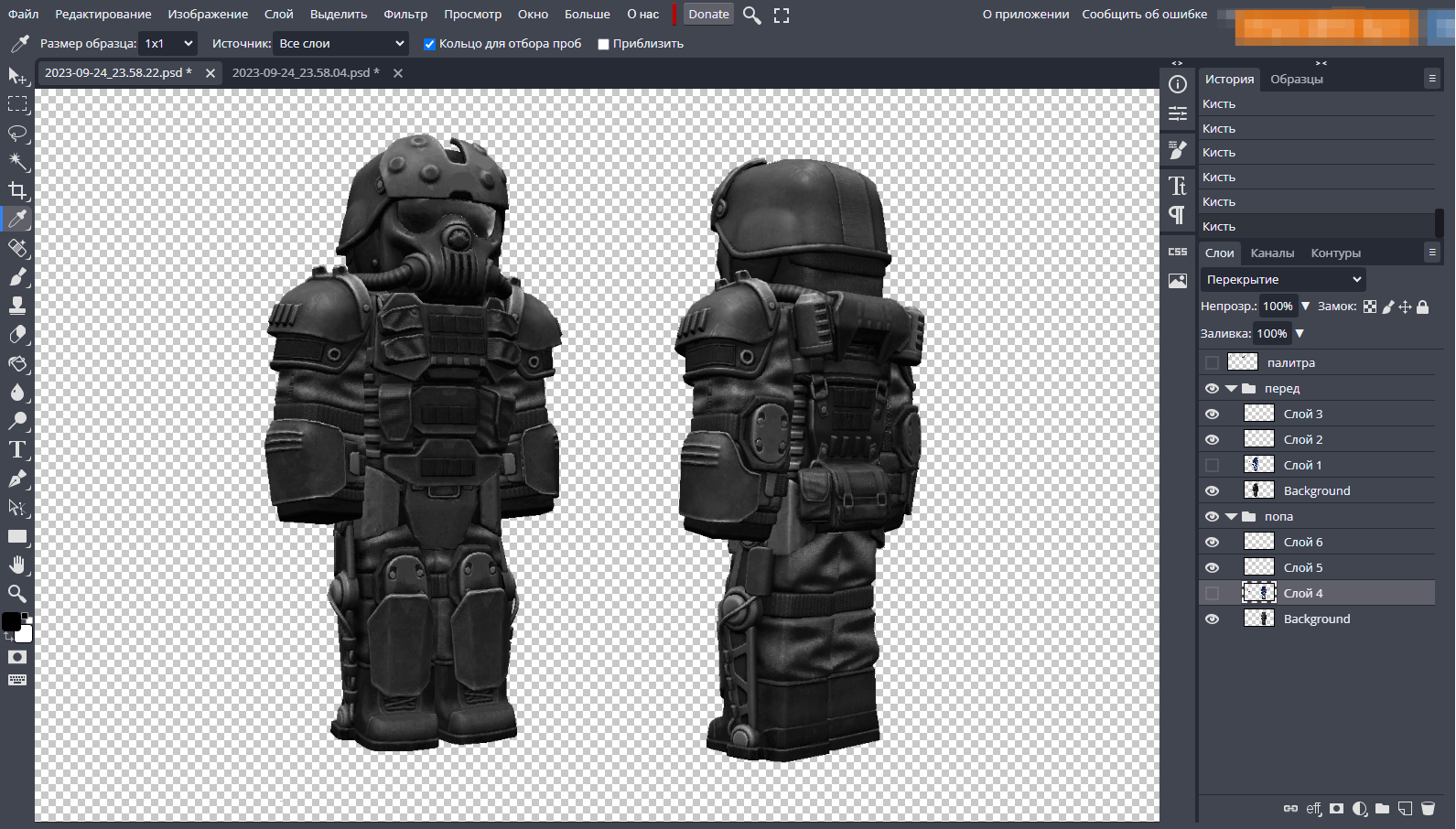Image resolution: width=1456 pixels, height=829 pixels.
Task: Open the 'Заливка' fill slider arrow
Action: tap(1300, 333)
